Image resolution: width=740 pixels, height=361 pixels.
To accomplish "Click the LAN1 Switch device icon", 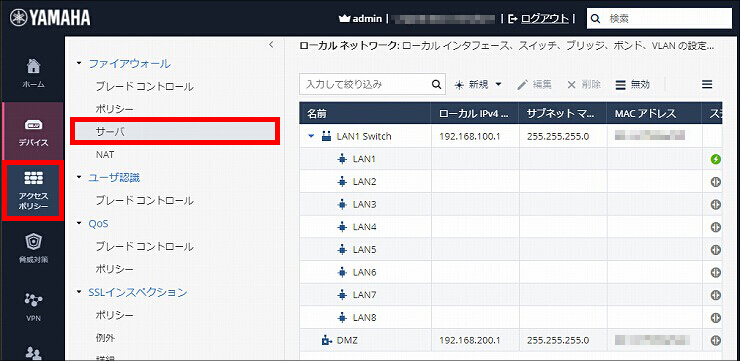I will 327,136.
